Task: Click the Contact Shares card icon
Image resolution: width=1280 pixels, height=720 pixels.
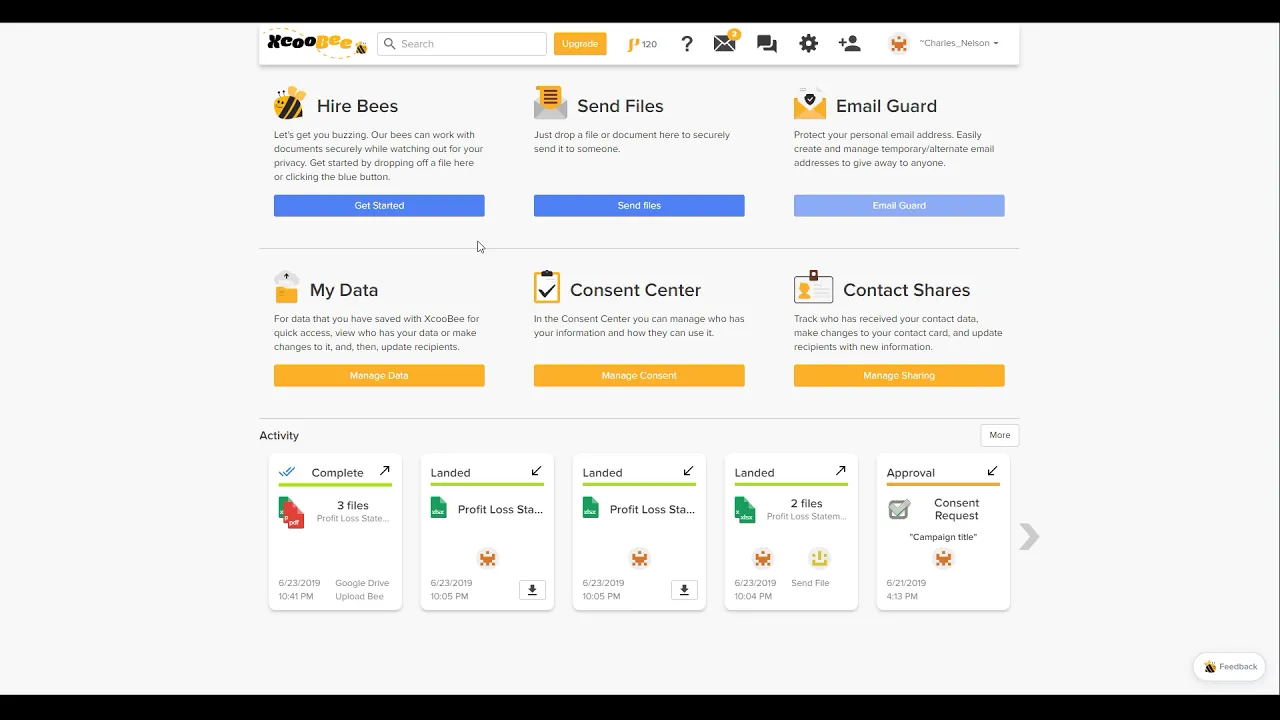Action: [x=813, y=287]
